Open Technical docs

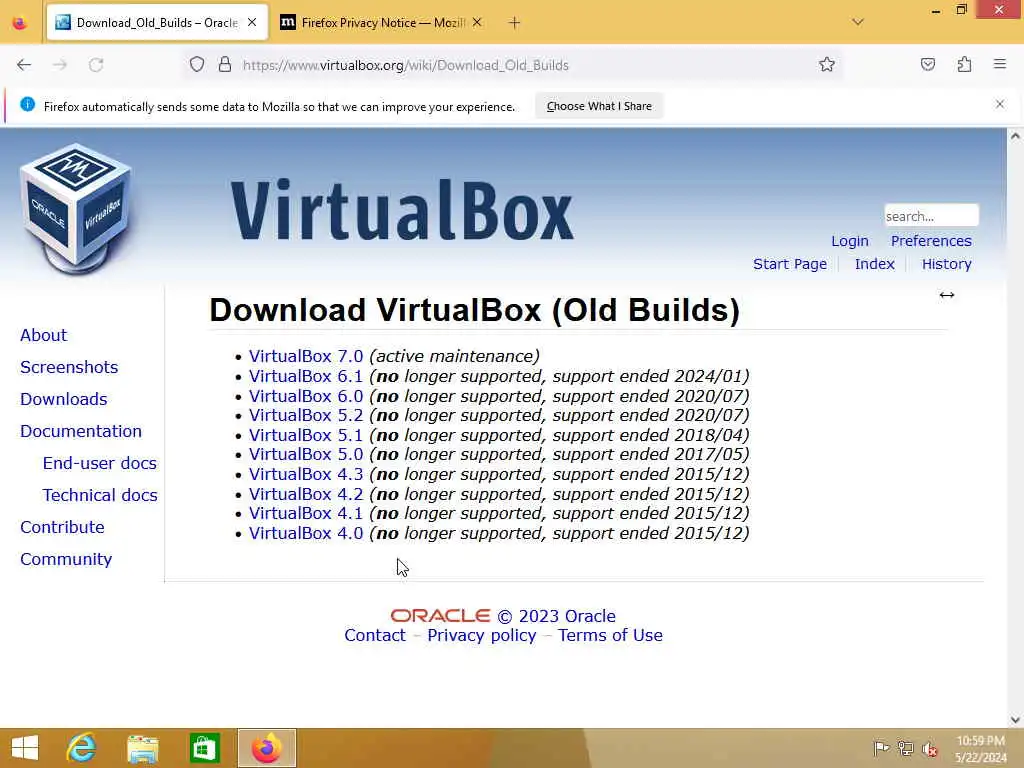(x=100, y=495)
